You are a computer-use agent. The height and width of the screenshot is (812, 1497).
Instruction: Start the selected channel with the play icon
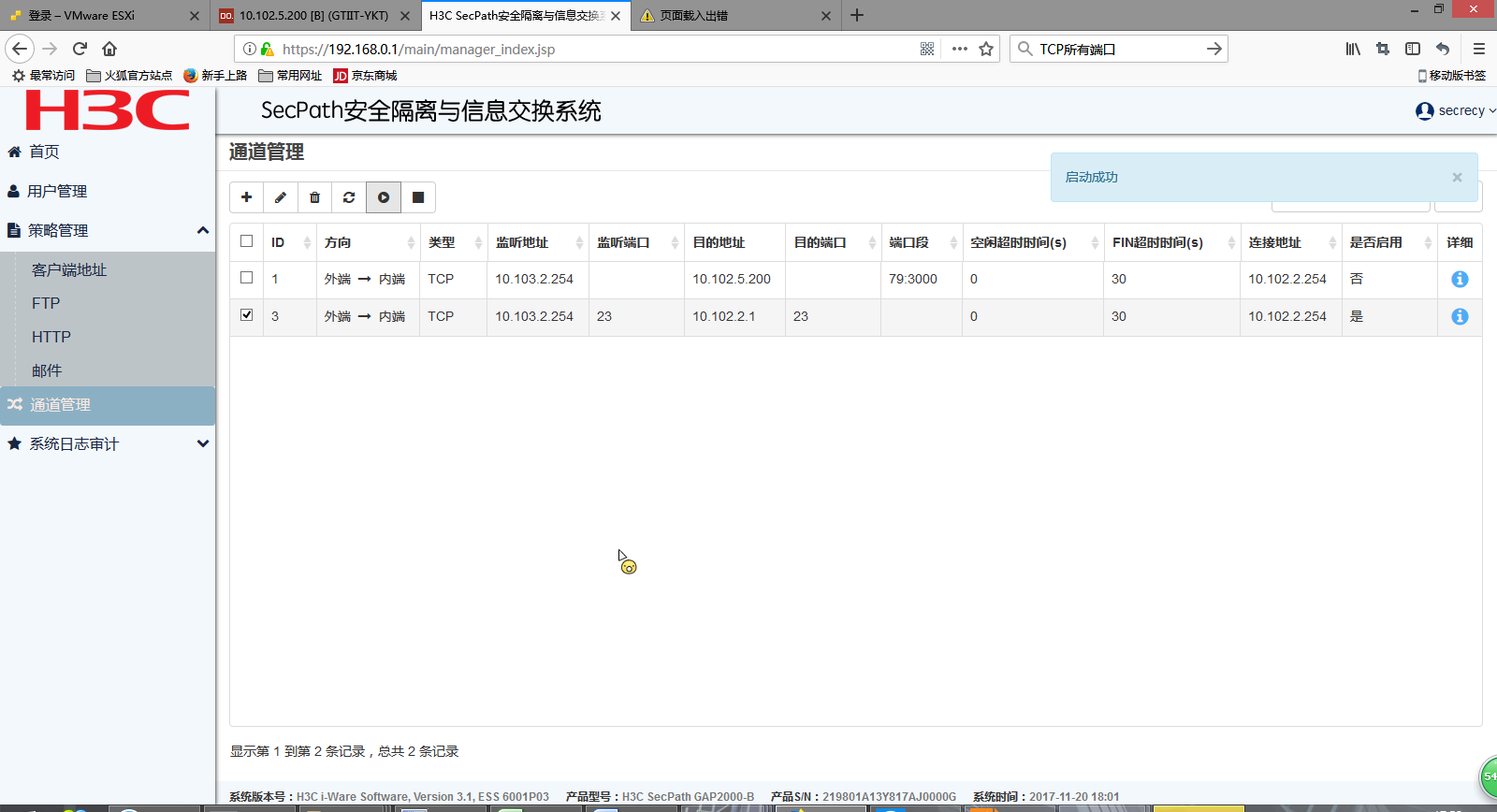[x=384, y=197]
